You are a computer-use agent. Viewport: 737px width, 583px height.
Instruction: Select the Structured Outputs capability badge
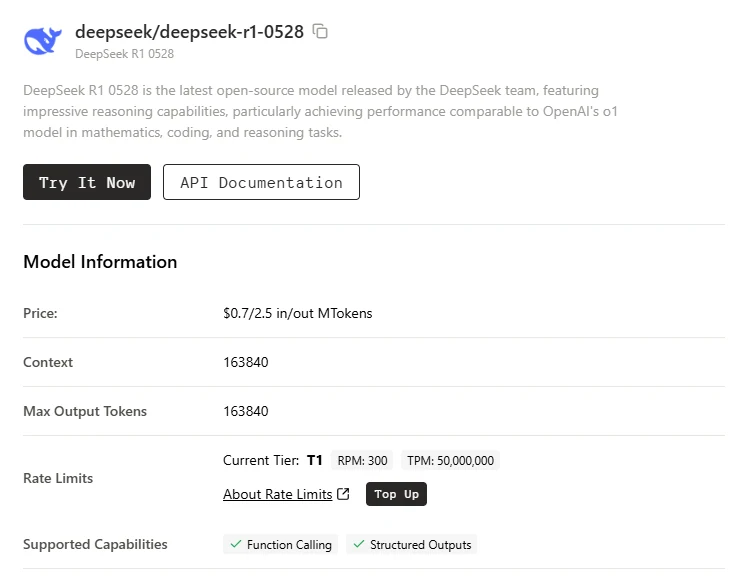coord(412,544)
